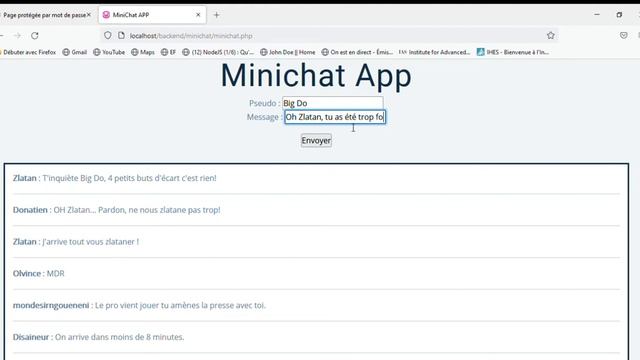Click the Message input field
640x360 pixels.
coord(335,117)
